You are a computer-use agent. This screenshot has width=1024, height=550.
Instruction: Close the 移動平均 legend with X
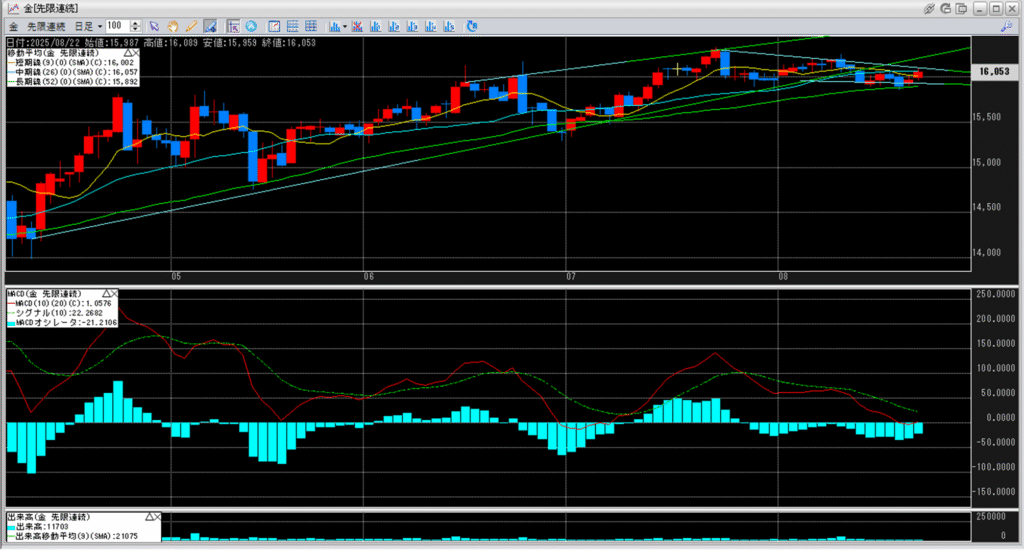[x=135, y=52]
